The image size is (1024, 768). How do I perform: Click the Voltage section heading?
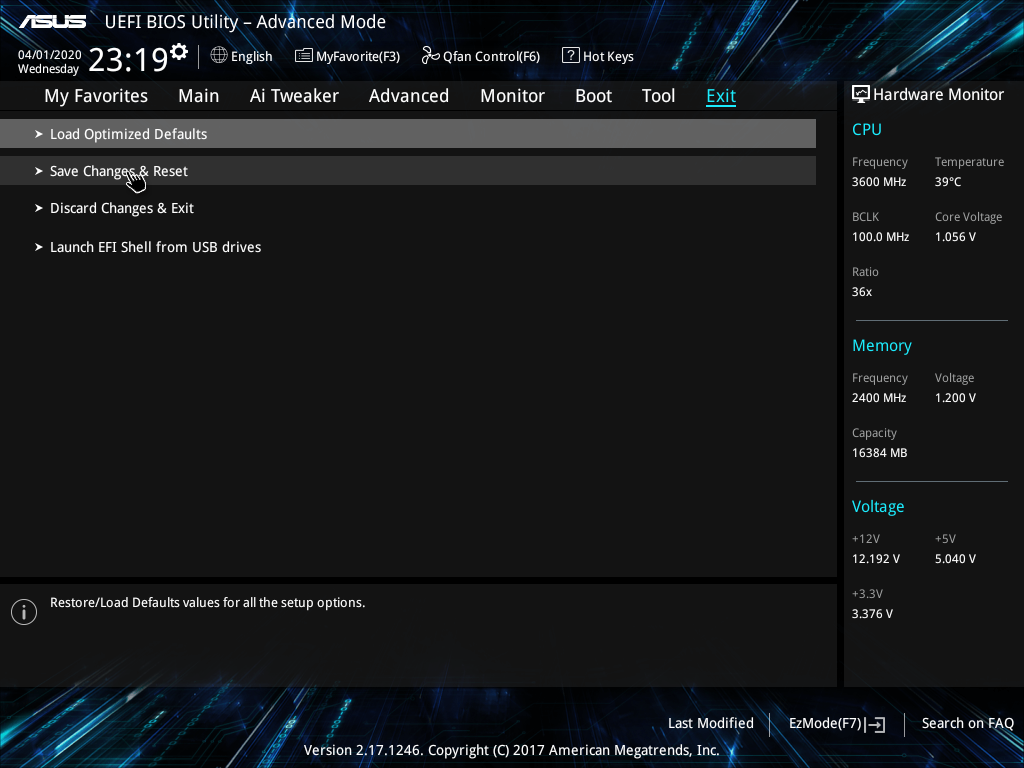878,507
